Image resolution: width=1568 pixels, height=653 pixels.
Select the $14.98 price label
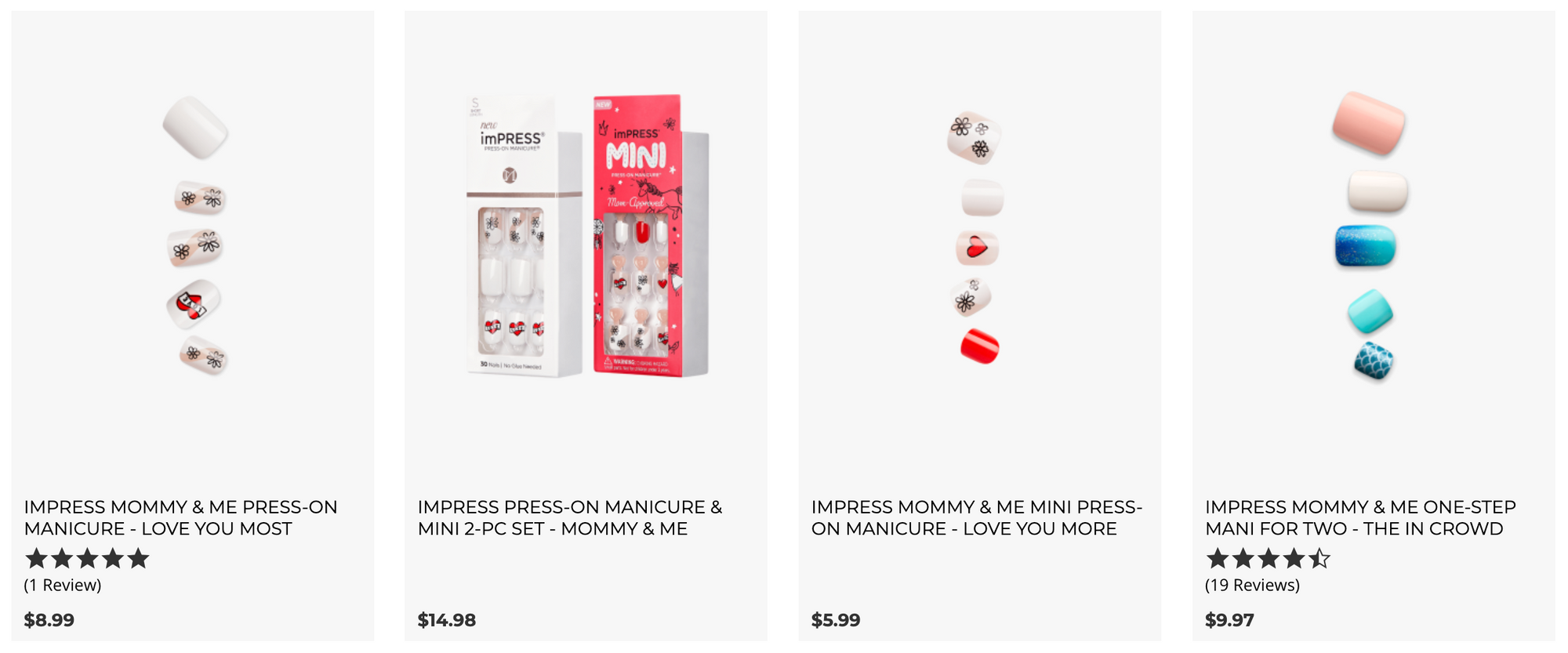point(447,620)
